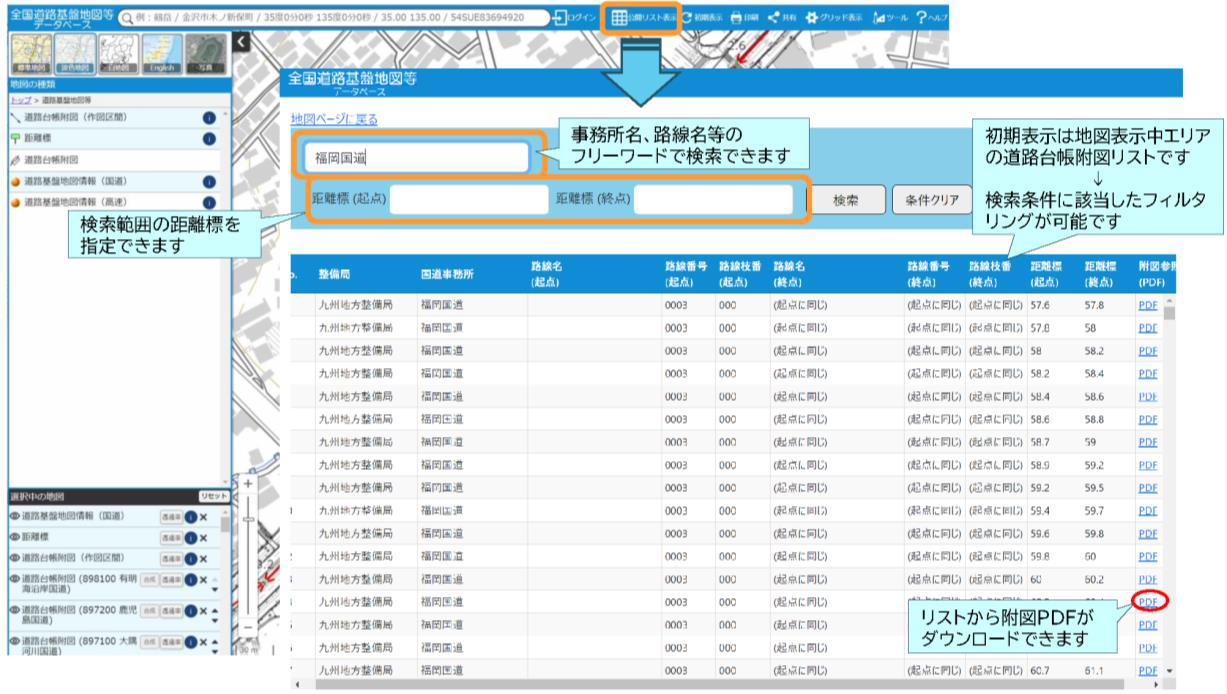Screen dimensions: 1227x694
Task: Click the 距離標 (起点) input field
Action: tap(469, 199)
